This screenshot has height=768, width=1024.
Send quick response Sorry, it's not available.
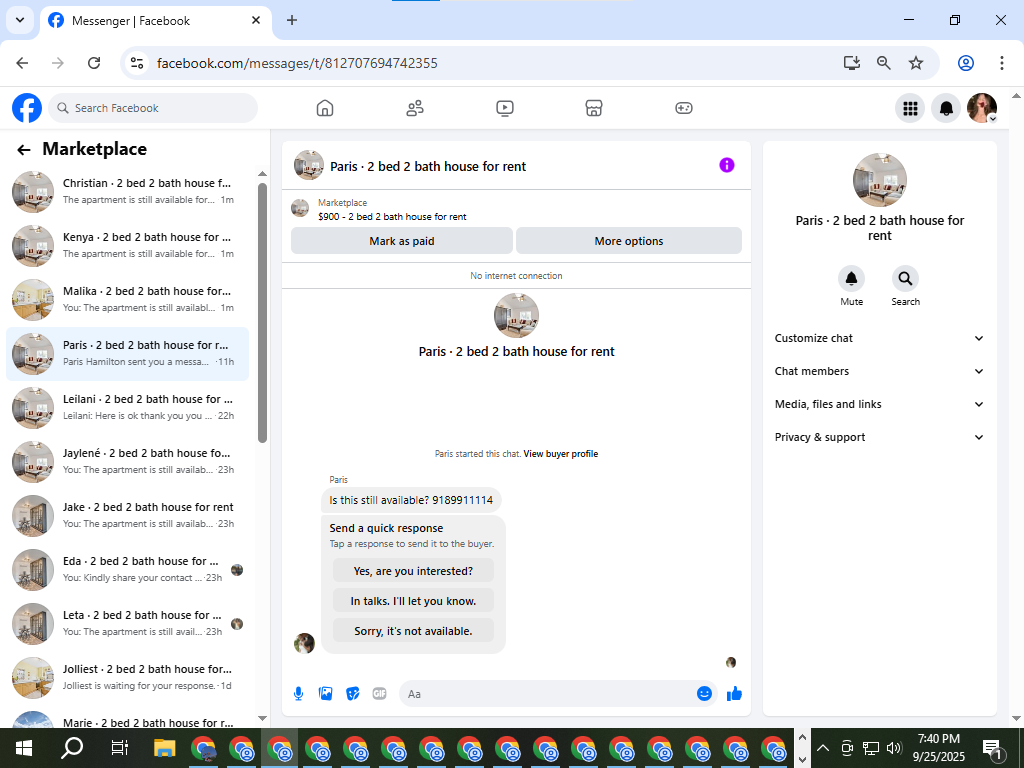(413, 631)
